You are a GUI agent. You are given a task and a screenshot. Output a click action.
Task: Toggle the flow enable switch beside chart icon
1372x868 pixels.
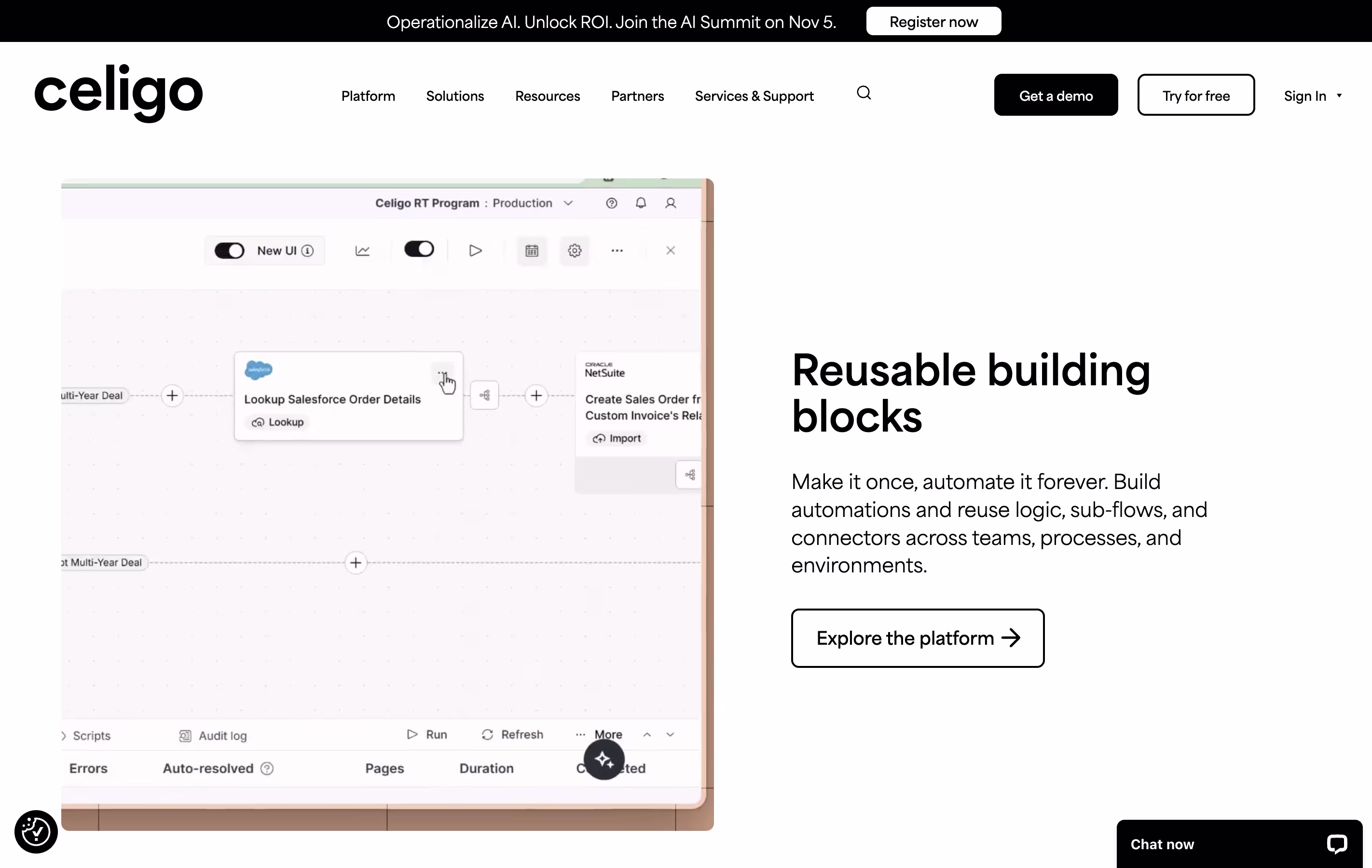tap(419, 249)
